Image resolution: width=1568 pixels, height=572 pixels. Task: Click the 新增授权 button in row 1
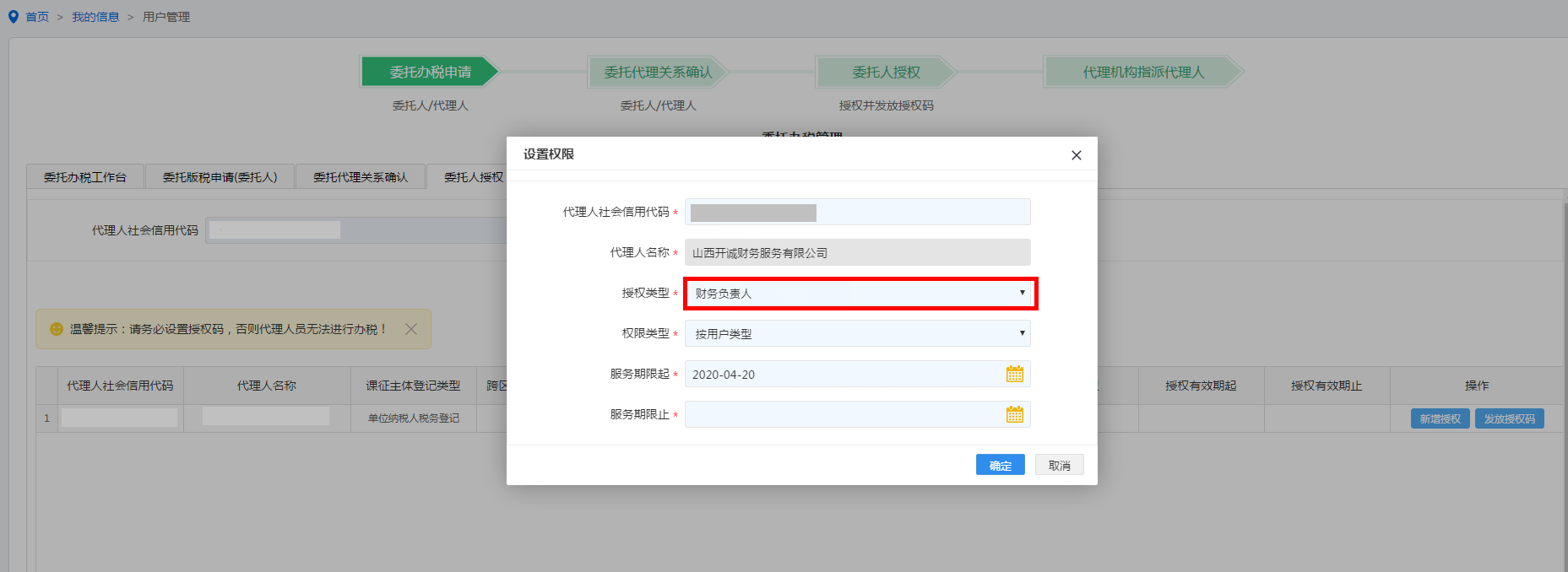tap(1440, 418)
